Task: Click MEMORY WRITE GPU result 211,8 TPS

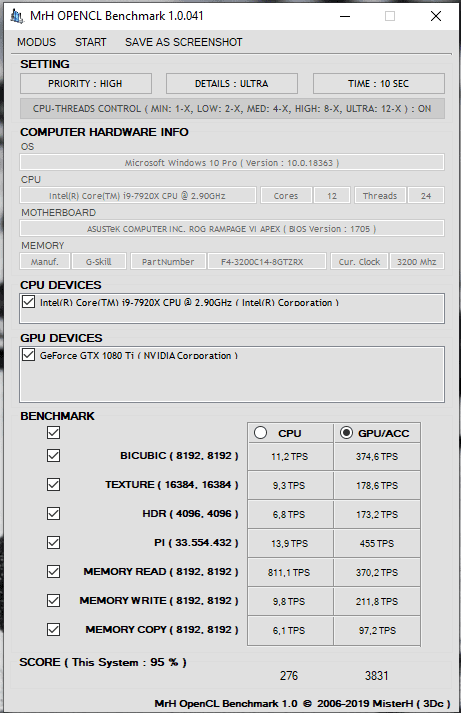Action: 377,601
